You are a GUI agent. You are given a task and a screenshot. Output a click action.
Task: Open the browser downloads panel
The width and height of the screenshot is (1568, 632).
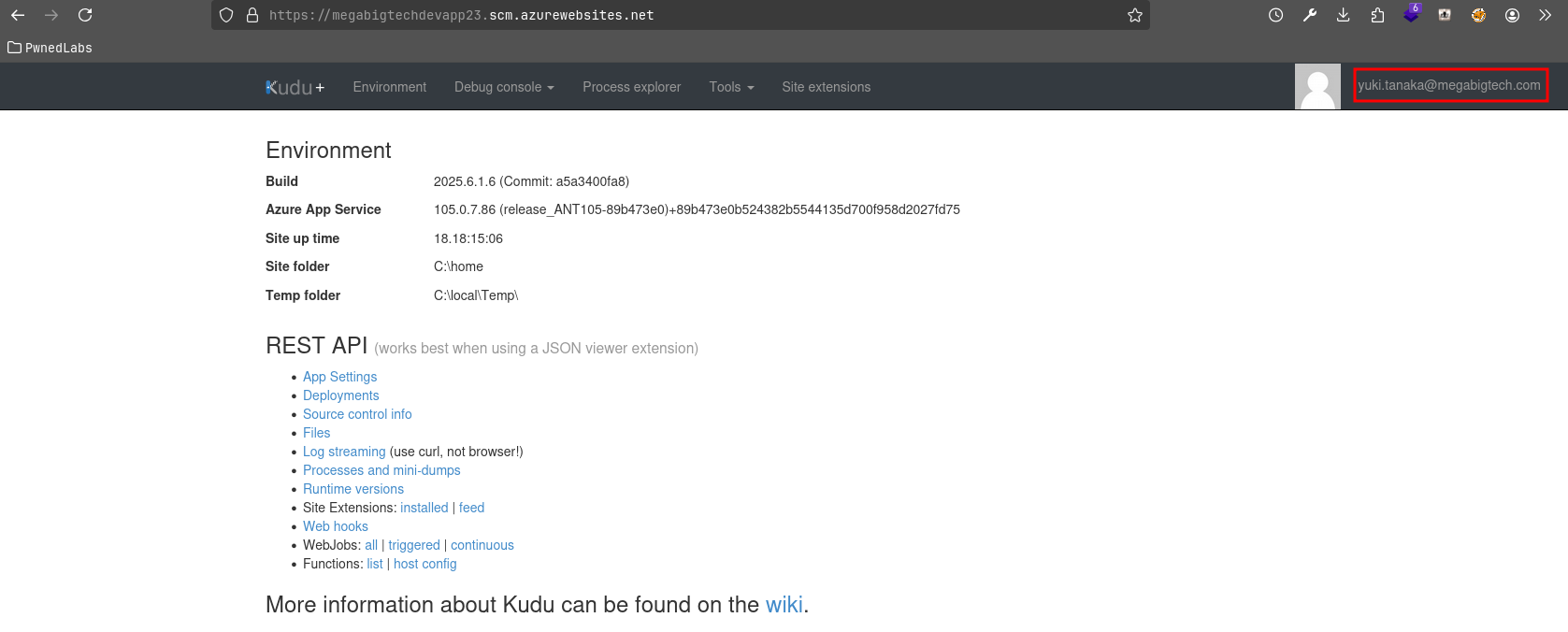point(1343,15)
